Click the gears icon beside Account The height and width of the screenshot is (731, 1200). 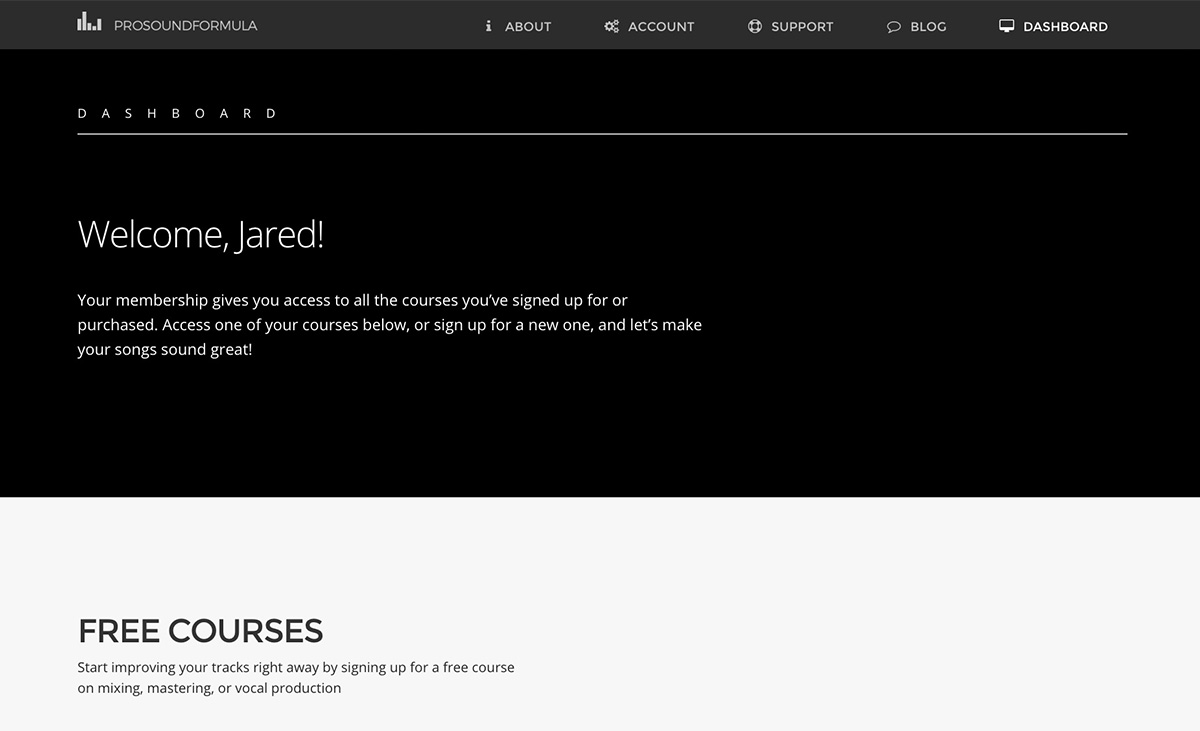(x=611, y=27)
